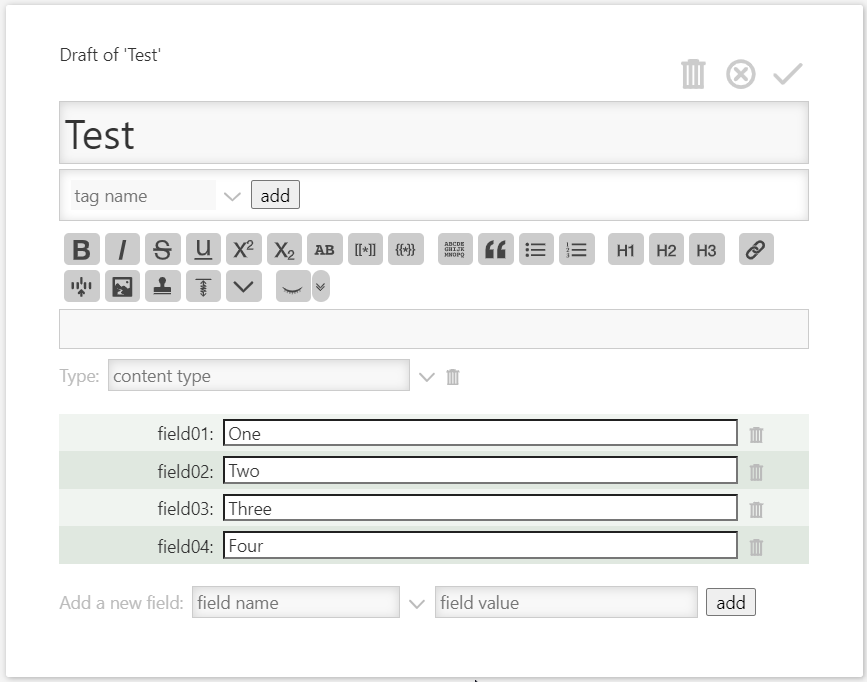The width and height of the screenshot is (867, 682).
Task: Toggle the preview pane eye icon
Action: click(x=293, y=287)
